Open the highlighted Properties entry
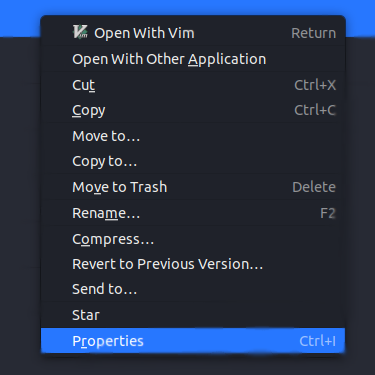Viewport: 375px width, 375px height. 193,341
